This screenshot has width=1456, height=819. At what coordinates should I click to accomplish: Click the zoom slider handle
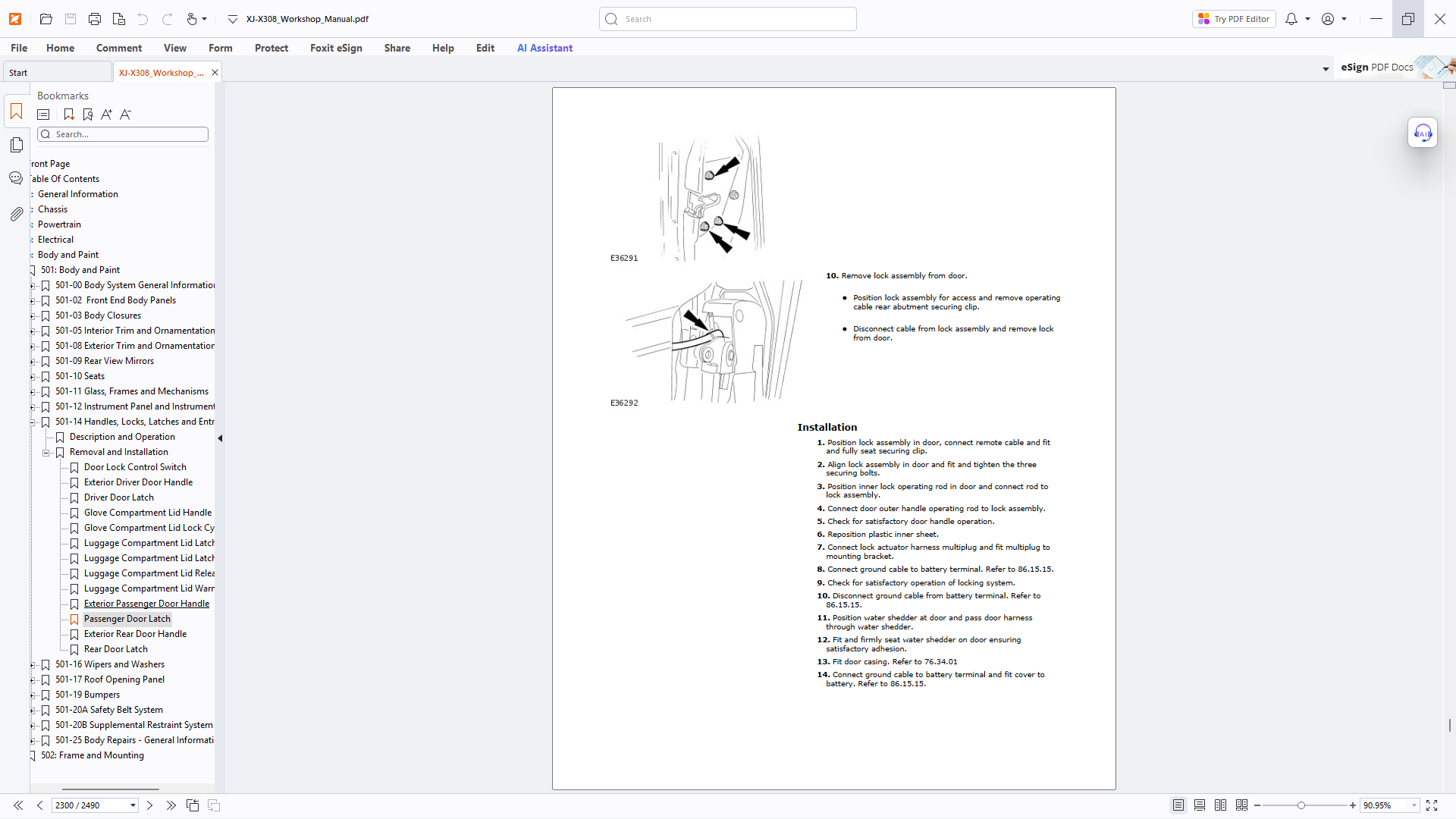pyautogui.click(x=1301, y=805)
